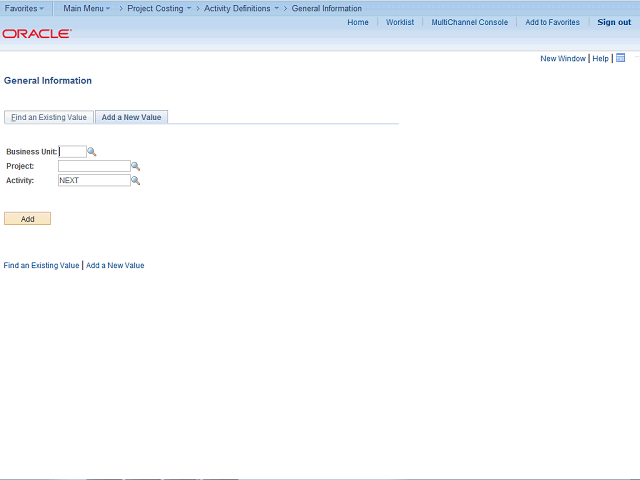640x480 pixels.
Task: Open MultiChannel Console link
Action: (x=470, y=22)
